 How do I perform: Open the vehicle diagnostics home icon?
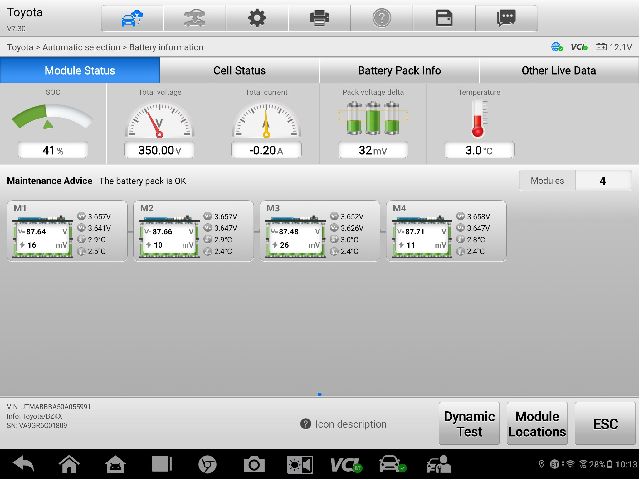131,18
